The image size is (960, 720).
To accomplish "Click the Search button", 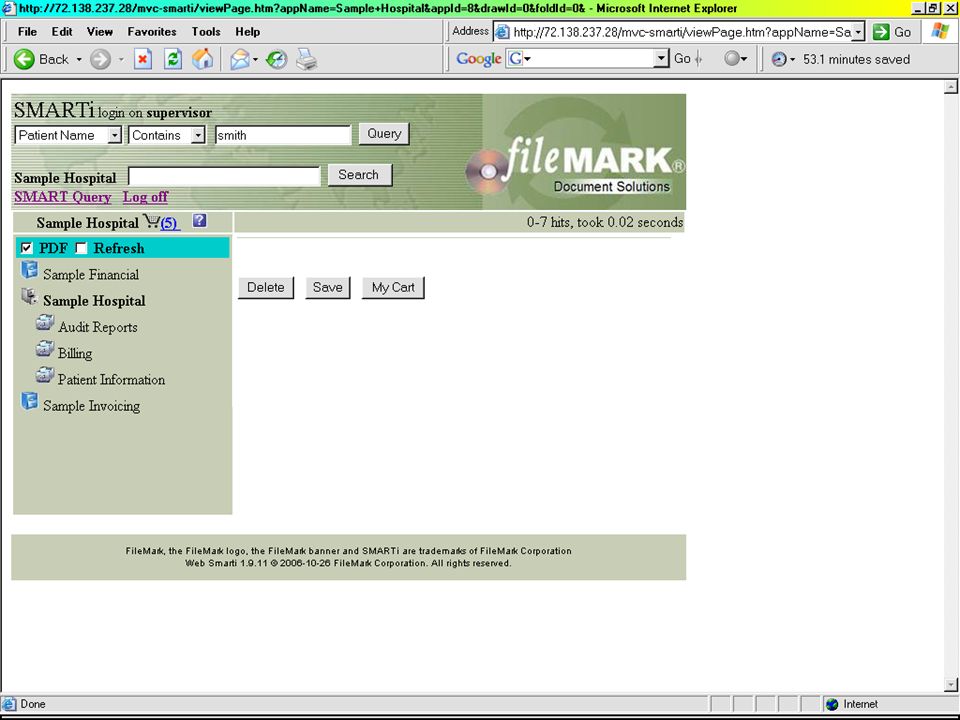I will 359,175.
